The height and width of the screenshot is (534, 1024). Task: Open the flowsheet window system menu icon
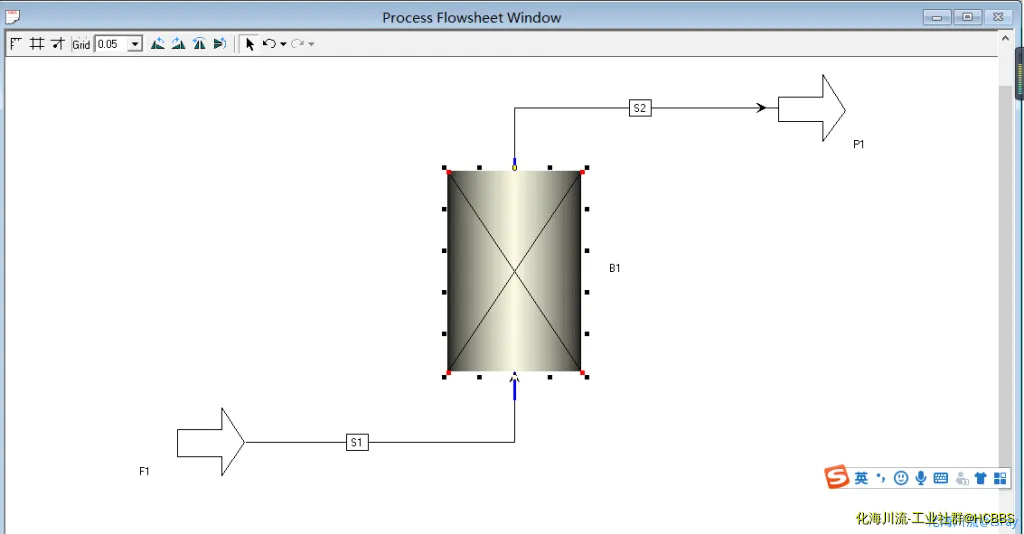[x=12, y=17]
